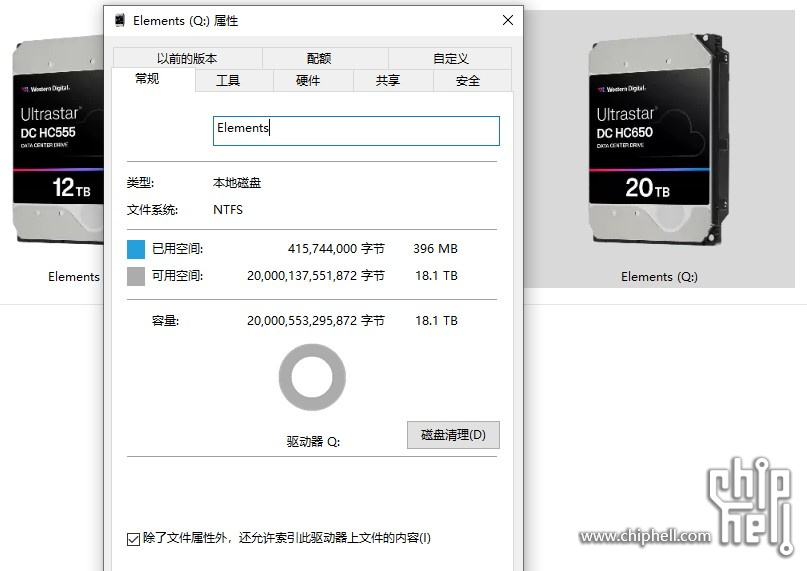Click the drive name field containing Elements

tap(356, 131)
